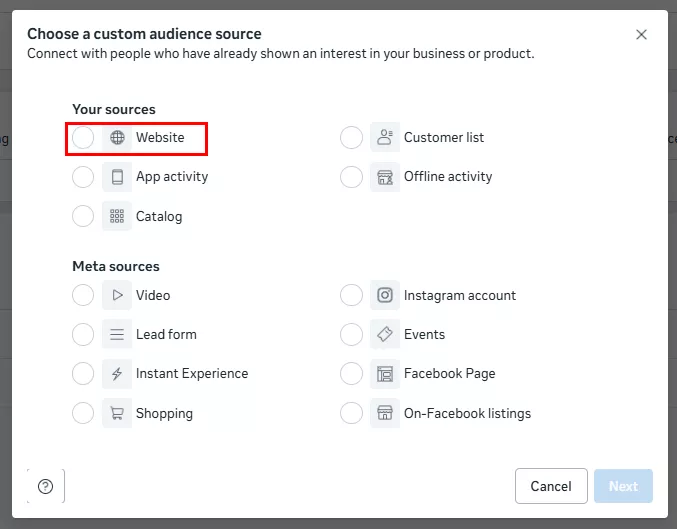This screenshot has height=529, width=677.
Task: Choose the Customer list radio button
Action: coord(351,138)
